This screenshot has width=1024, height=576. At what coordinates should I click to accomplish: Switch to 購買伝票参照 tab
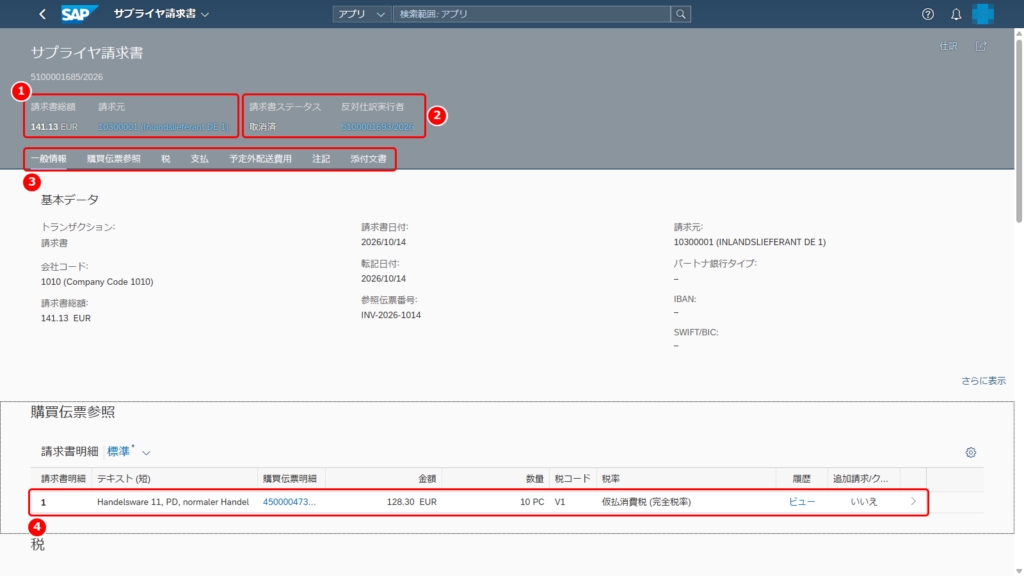pos(114,159)
